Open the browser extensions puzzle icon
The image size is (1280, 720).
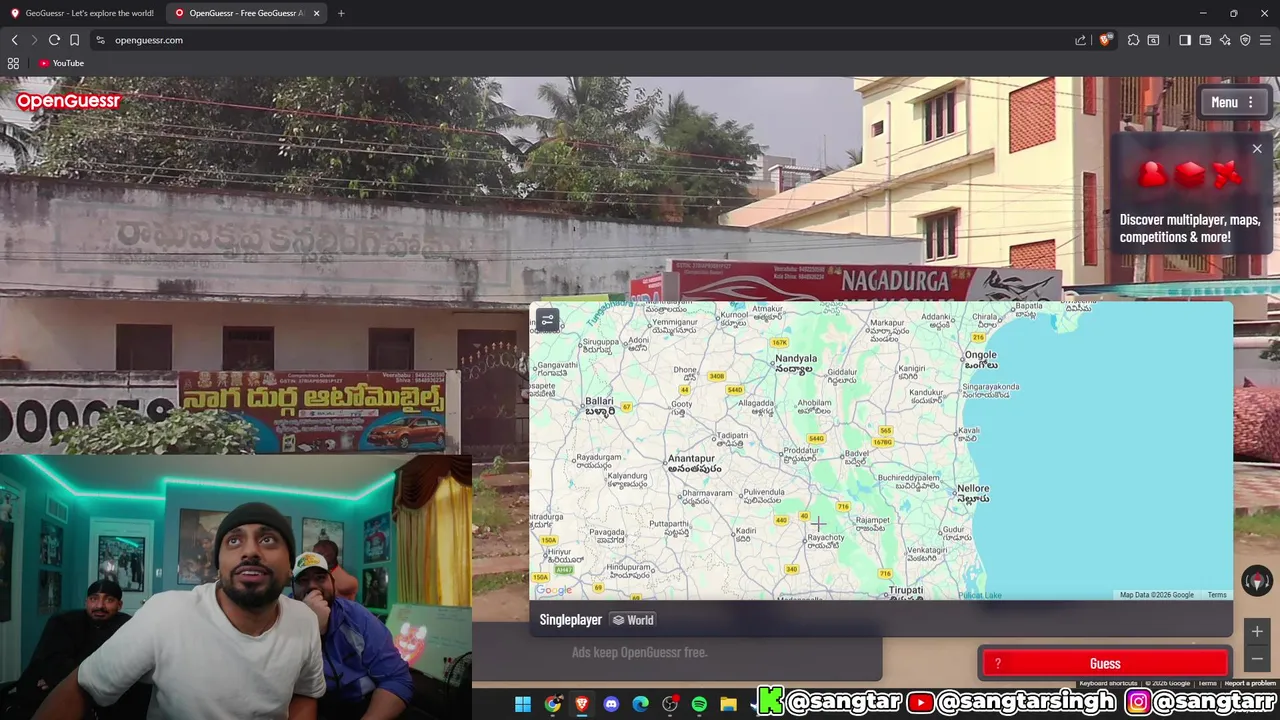(1133, 40)
